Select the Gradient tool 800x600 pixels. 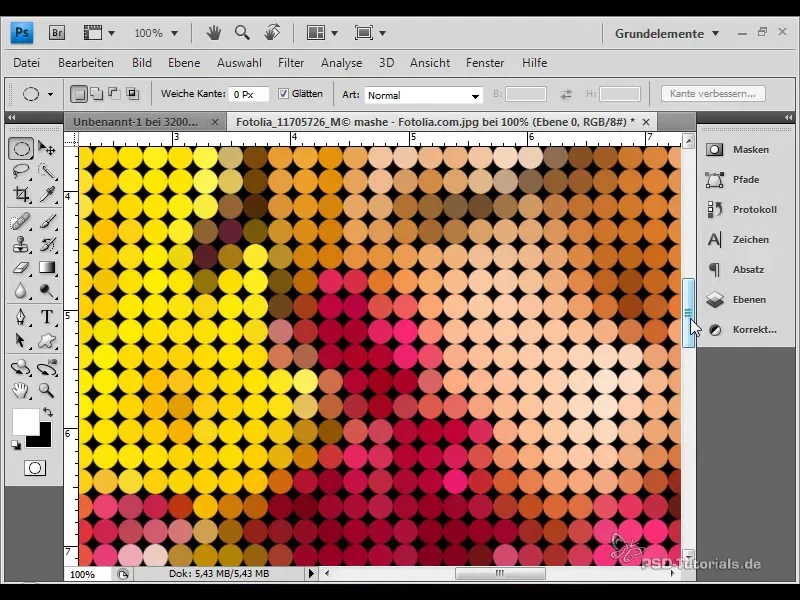click(x=47, y=267)
